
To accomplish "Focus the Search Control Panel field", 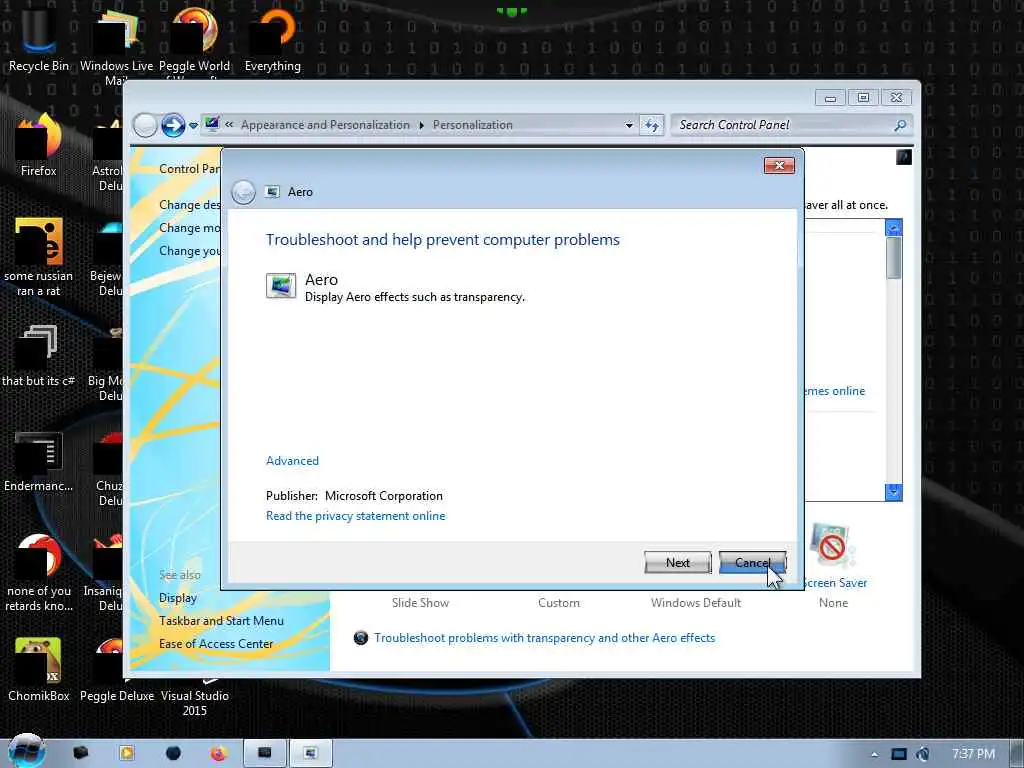I will (x=784, y=125).
